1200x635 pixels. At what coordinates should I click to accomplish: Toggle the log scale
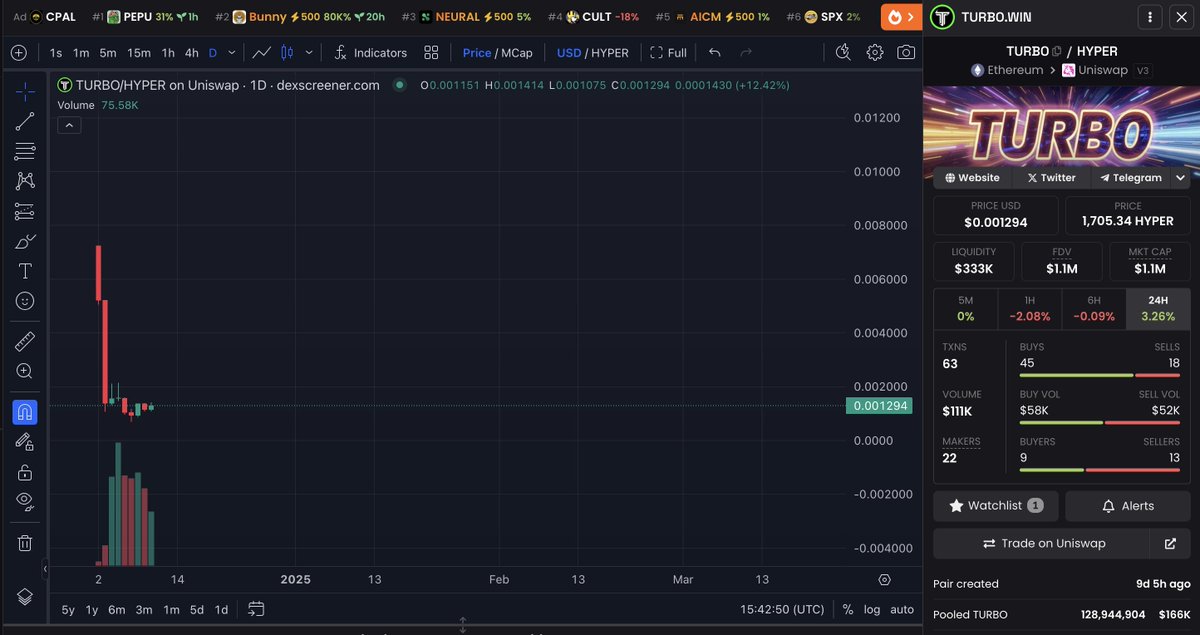click(x=872, y=610)
